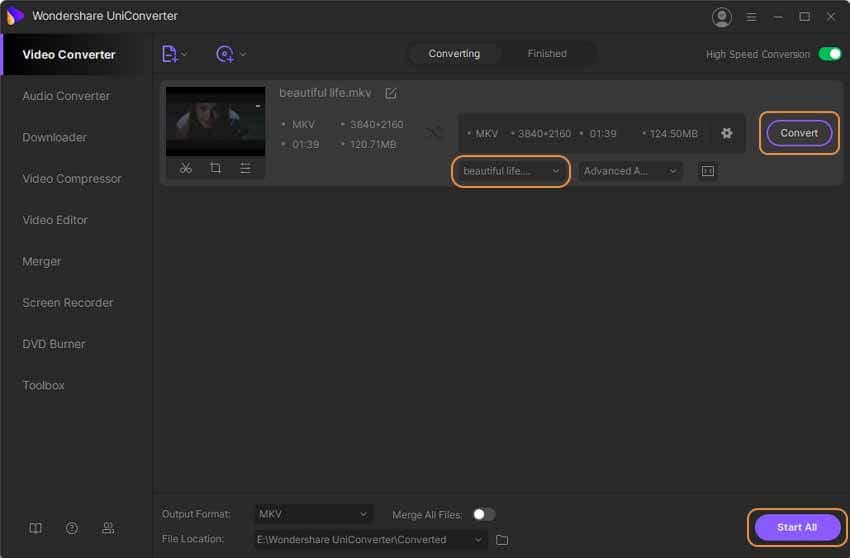The width and height of the screenshot is (850, 558).
Task: Open output settings gear icon
Action: 726,133
